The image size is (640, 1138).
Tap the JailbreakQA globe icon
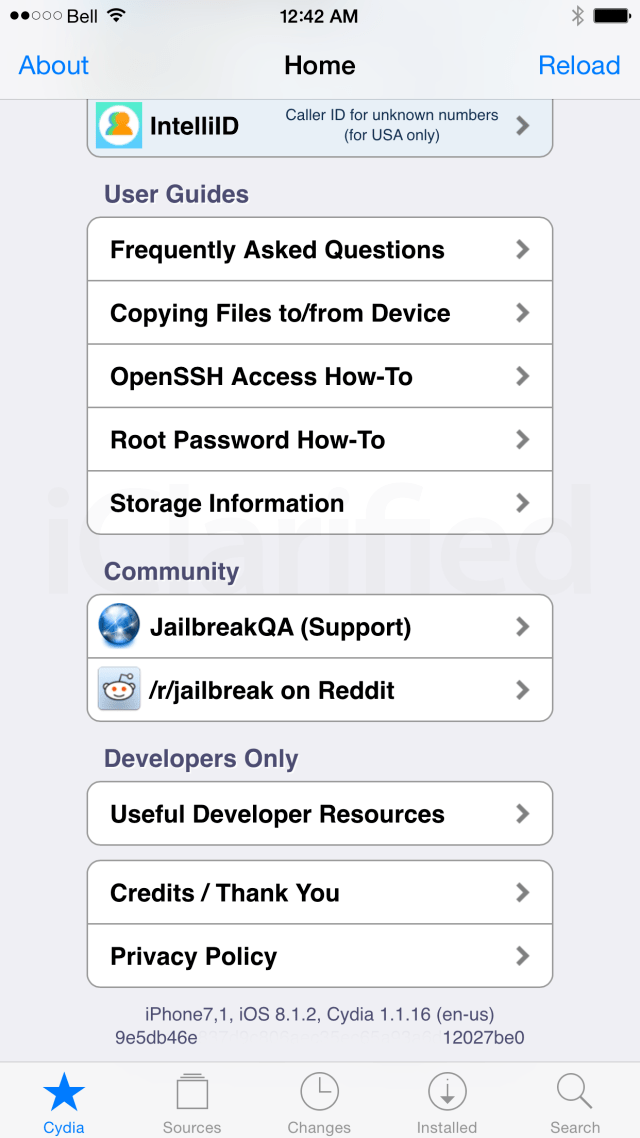[119, 627]
